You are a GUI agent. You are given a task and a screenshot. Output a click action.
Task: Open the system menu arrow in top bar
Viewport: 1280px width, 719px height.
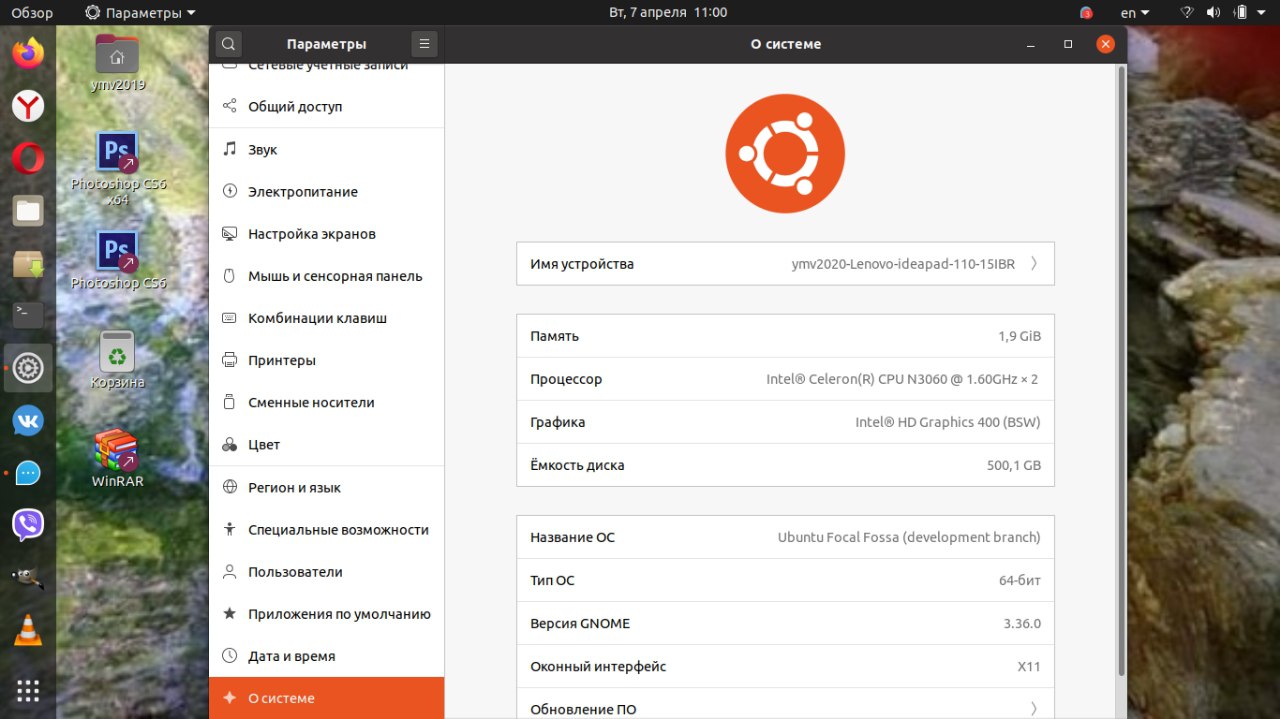click(x=1263, y=13)
